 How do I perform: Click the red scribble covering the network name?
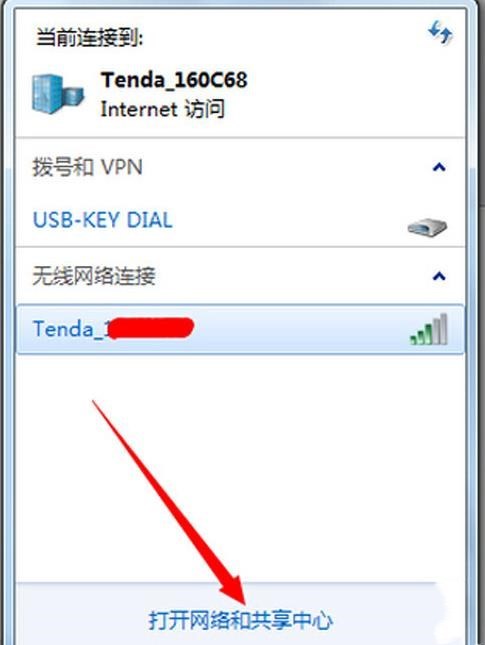151,328
